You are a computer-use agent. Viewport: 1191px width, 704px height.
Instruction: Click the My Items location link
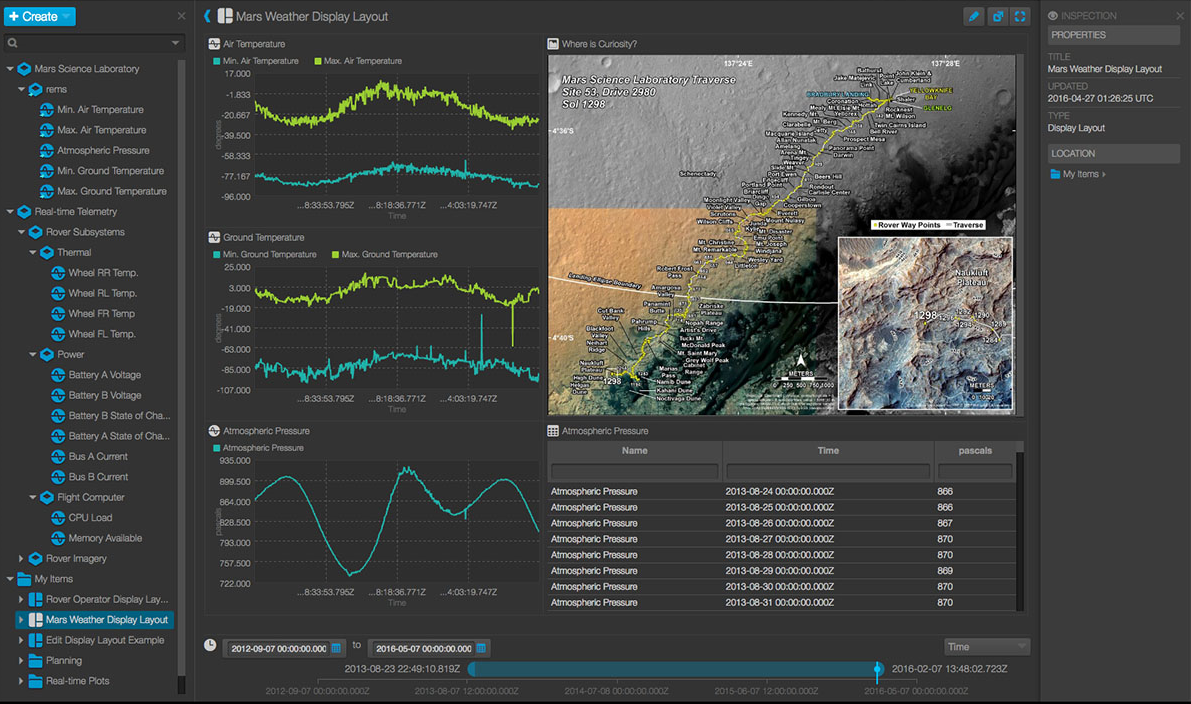[x=1079, y=174]
